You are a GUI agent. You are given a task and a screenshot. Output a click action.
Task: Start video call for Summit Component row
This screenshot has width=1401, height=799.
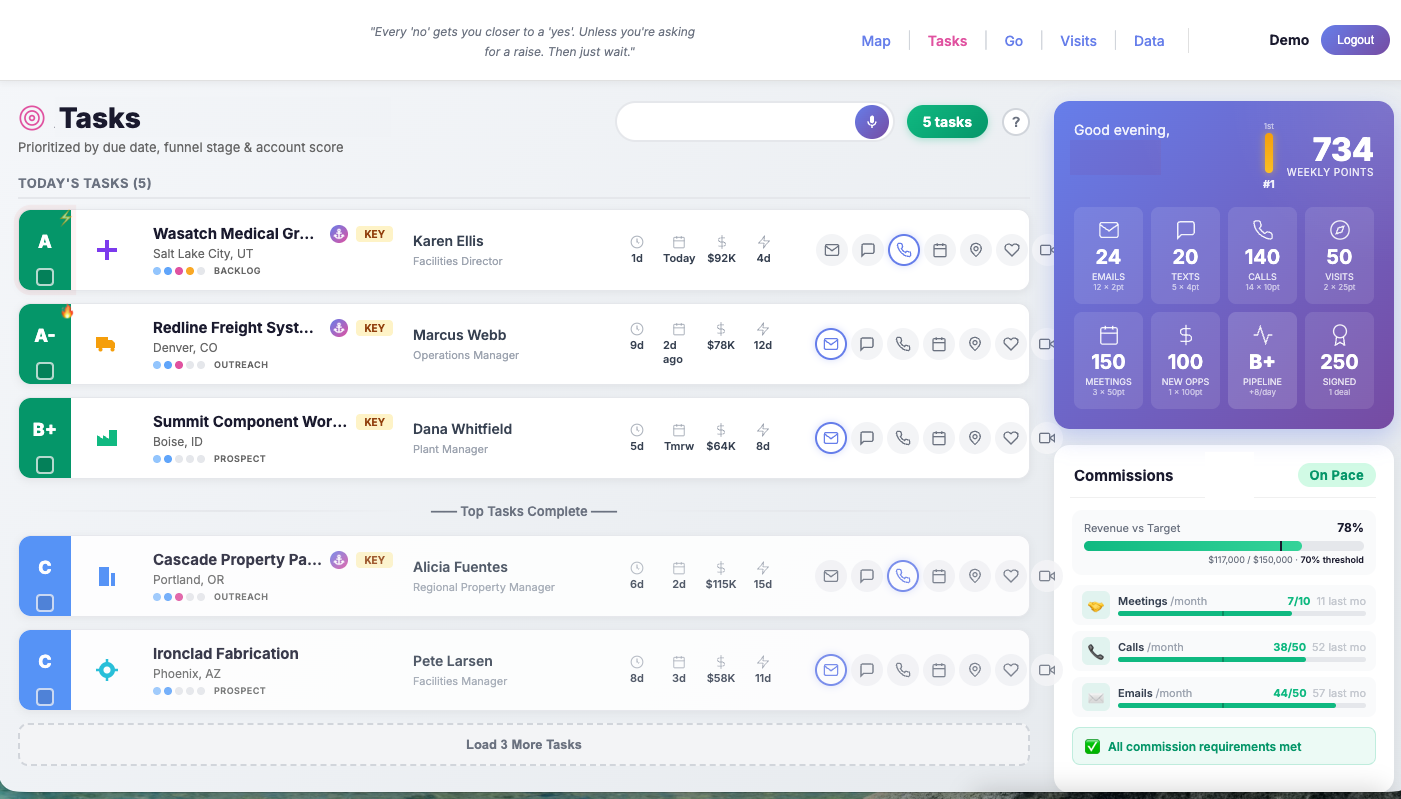pos(1047,438)
